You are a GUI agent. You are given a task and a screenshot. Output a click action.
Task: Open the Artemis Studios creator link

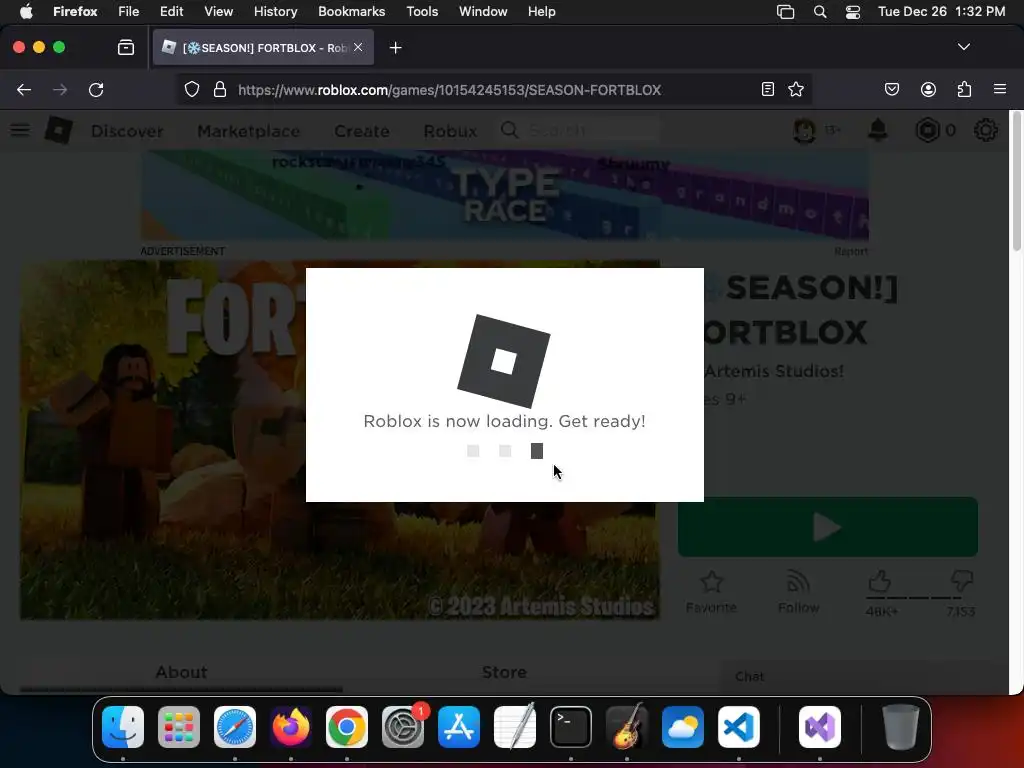click(775, 371)
